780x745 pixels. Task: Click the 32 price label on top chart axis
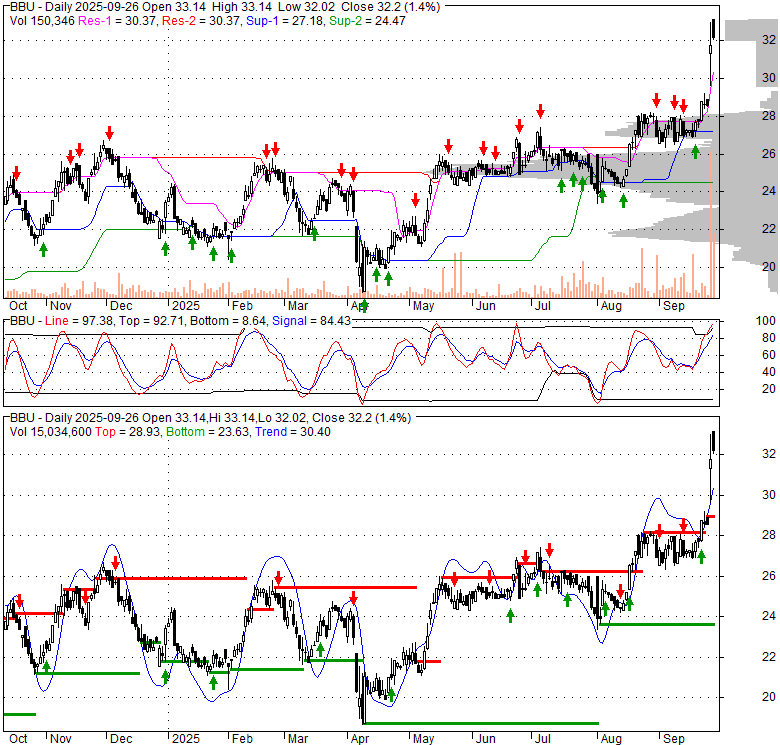[769, 39]
